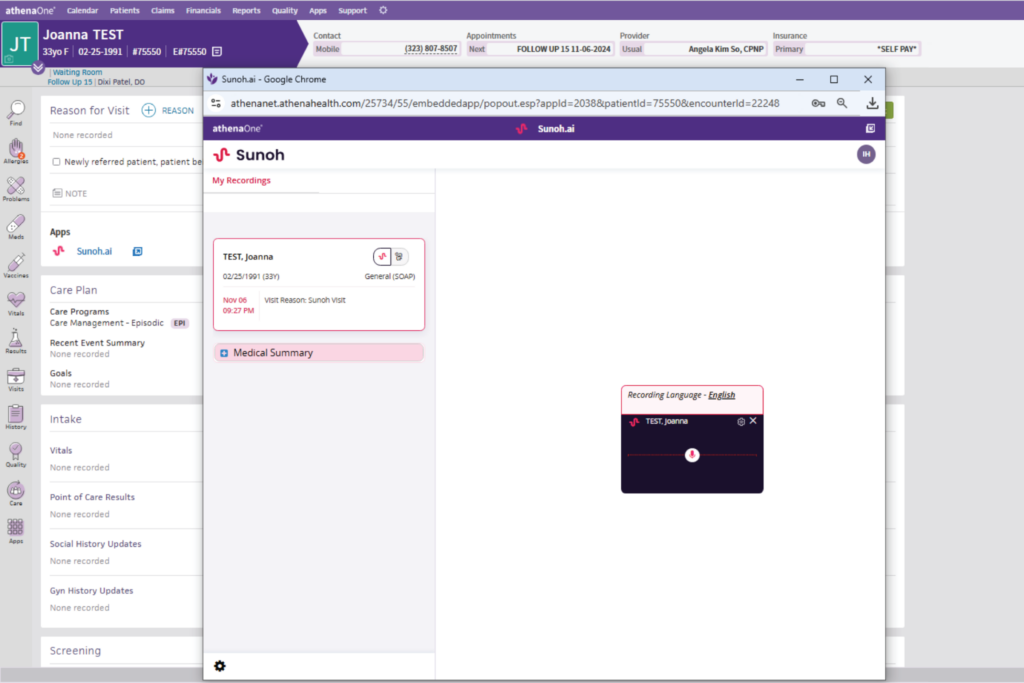Image resolution: width=1024 pixels, height=683 pixels.
Task: Open the Quality menu in top bar
Action: pyautogui.click(x=285, y=10)
